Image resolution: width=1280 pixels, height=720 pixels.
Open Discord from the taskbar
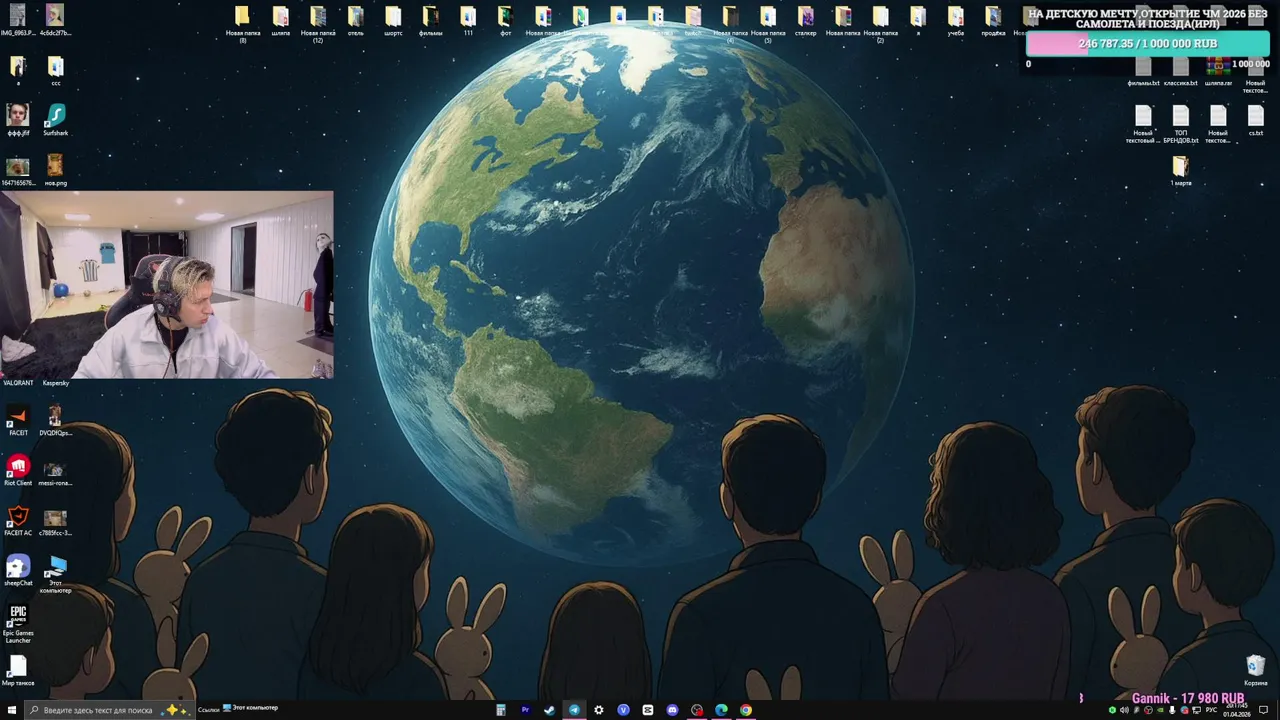coord(672,710)
